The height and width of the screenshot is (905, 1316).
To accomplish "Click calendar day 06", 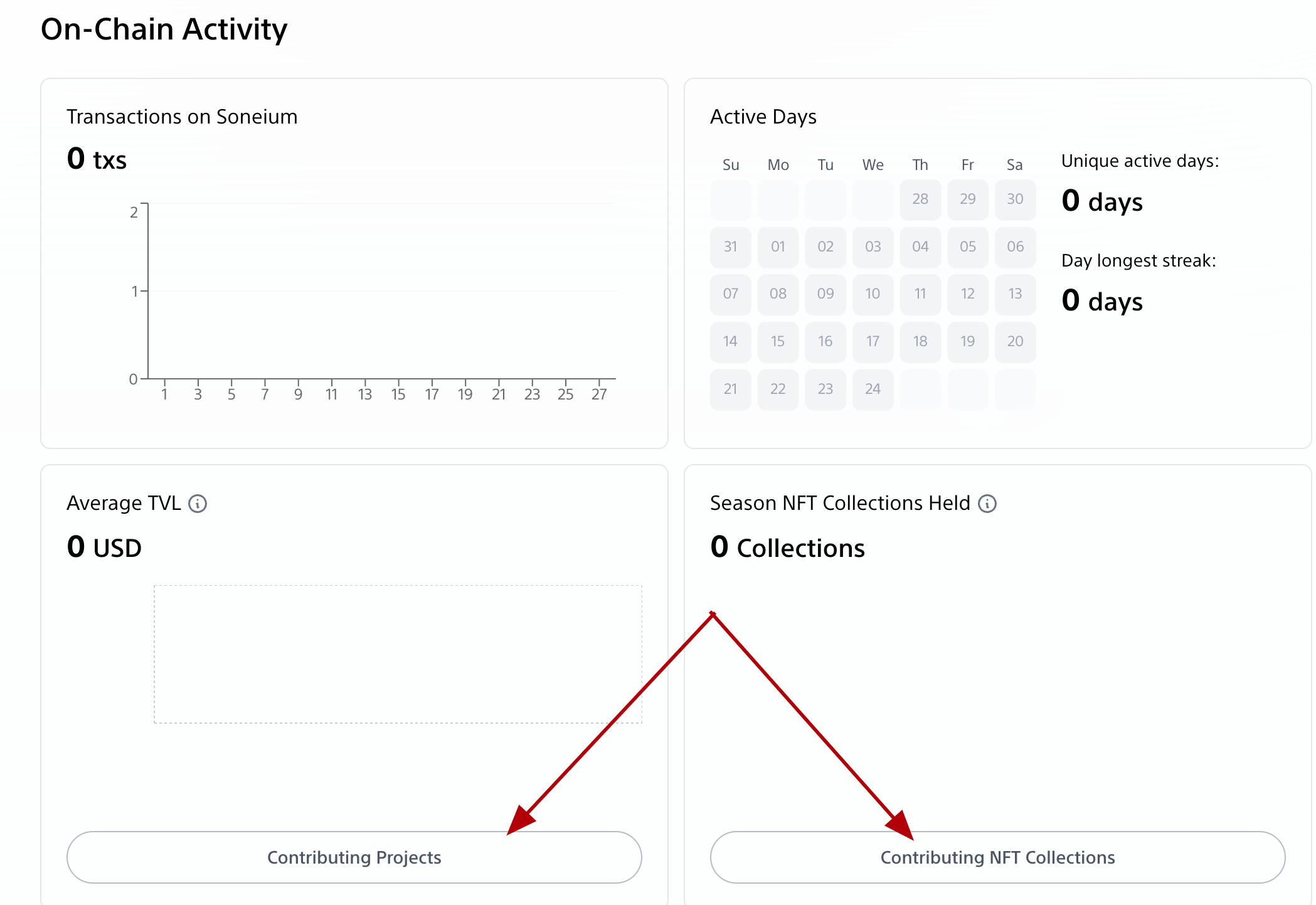I will coord(1015,246).
